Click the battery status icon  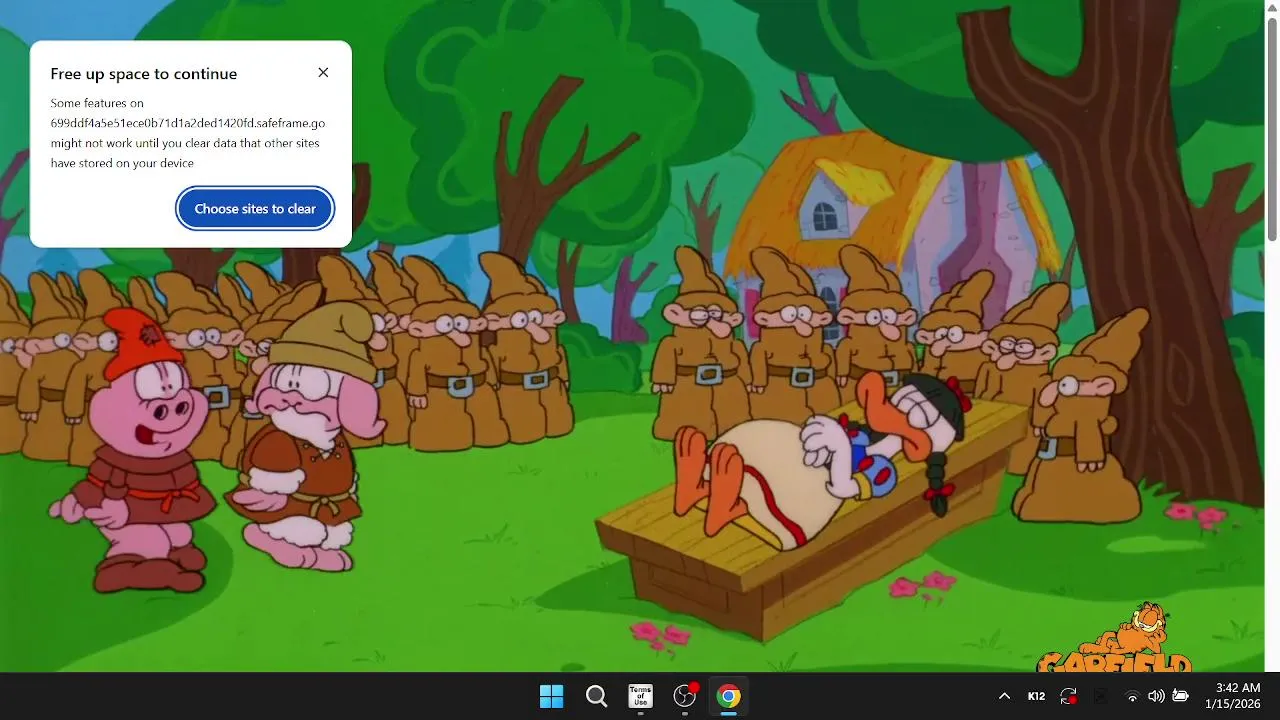[1180, 696]
